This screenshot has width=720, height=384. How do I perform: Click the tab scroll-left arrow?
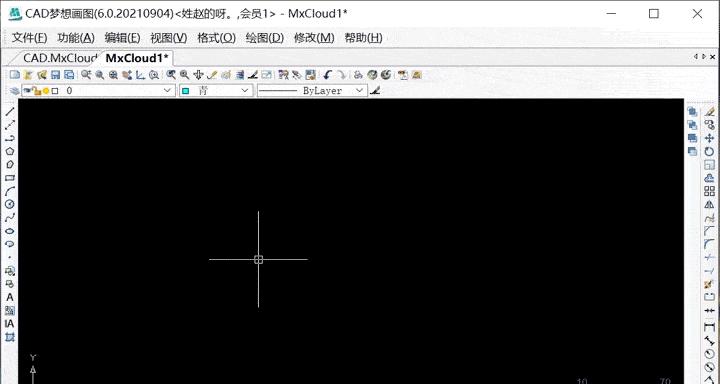tap(696, 56)
